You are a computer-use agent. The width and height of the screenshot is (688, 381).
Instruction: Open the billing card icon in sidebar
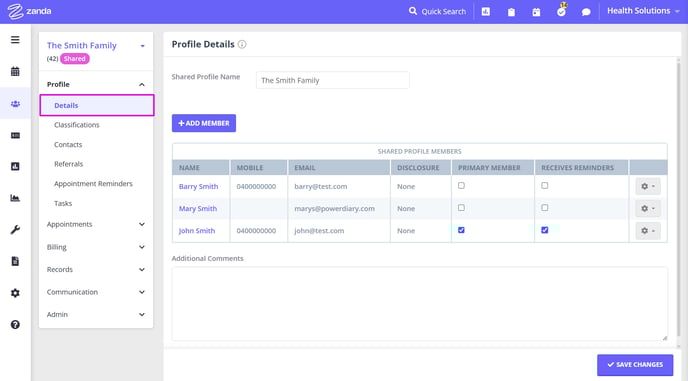(15, 135)
